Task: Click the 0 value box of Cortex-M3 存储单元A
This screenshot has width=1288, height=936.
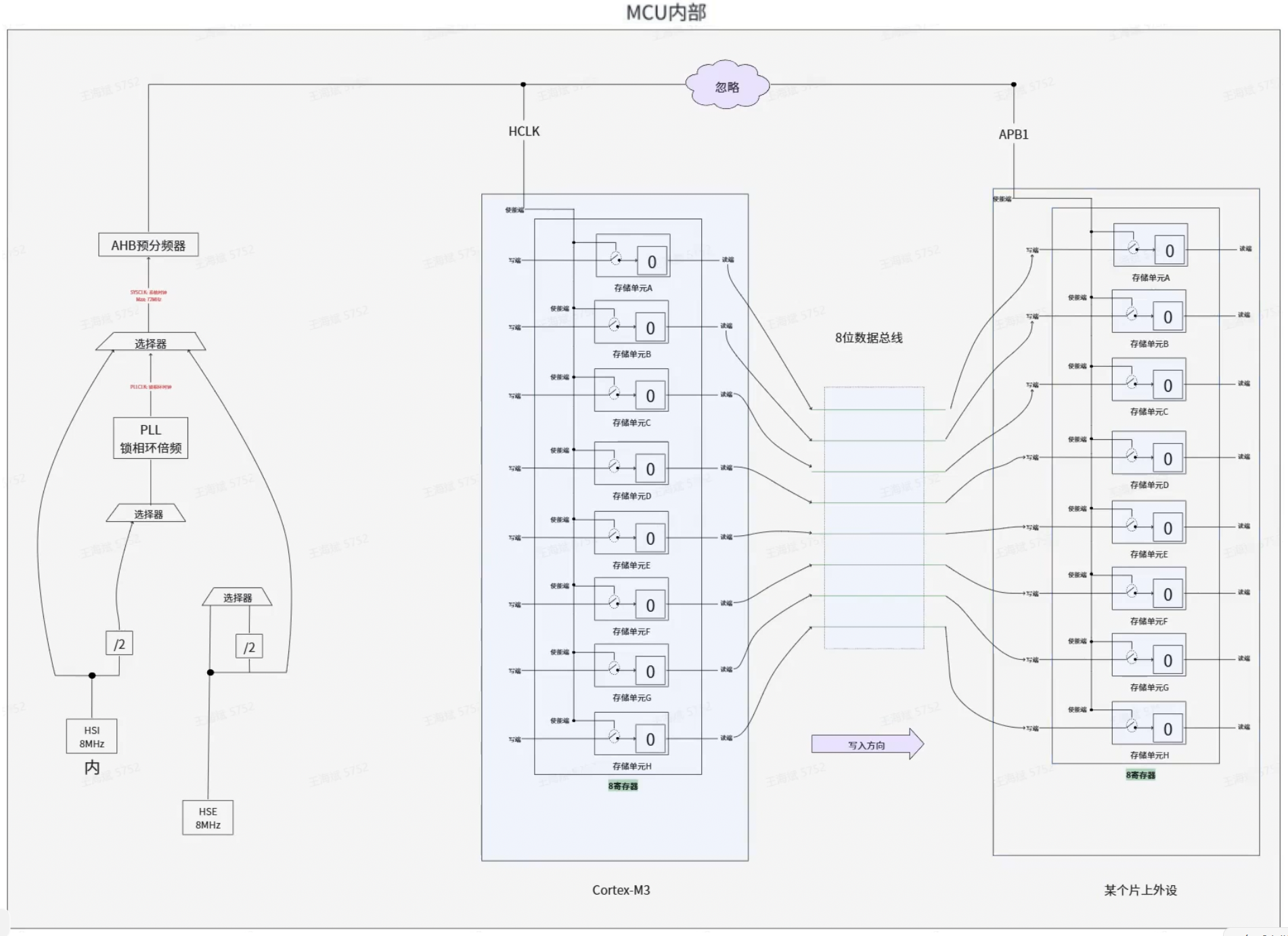Action: point(652,262)
